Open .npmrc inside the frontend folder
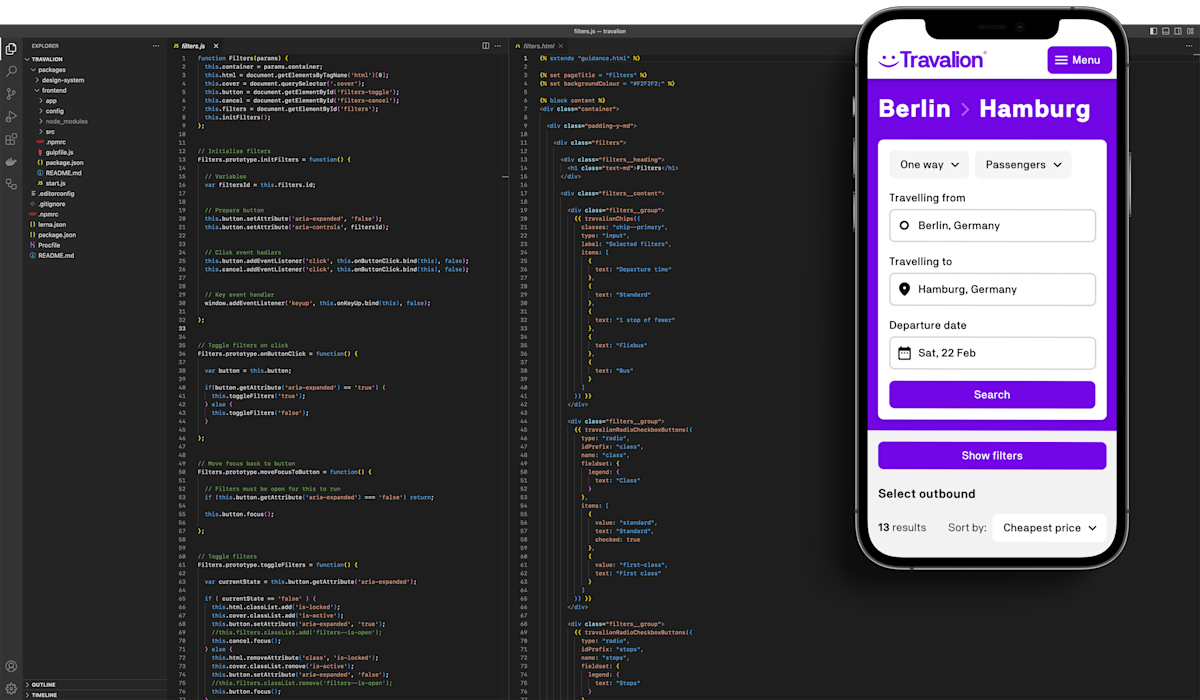 53,142
